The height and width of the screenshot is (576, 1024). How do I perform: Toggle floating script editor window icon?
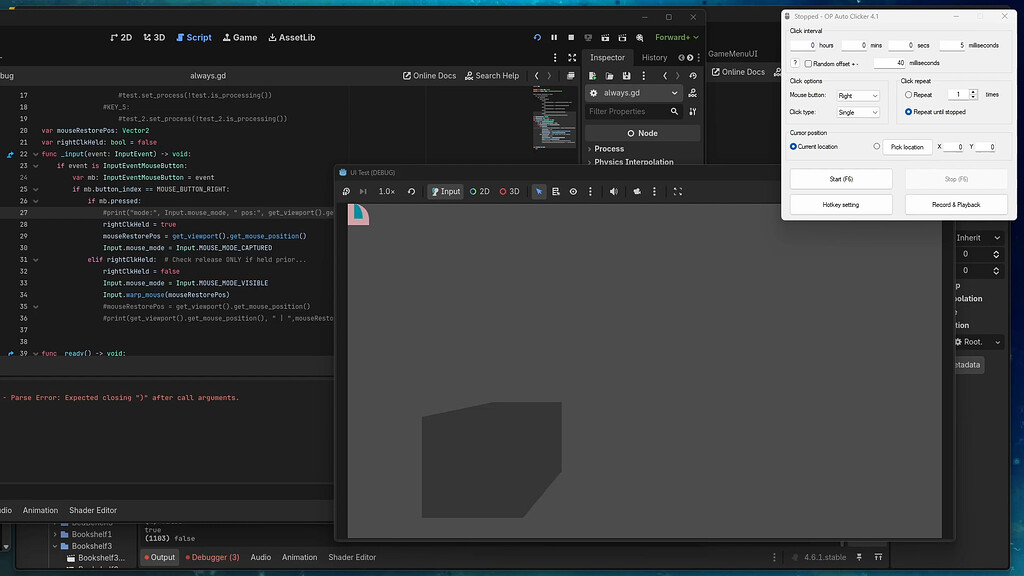[570, 76]
